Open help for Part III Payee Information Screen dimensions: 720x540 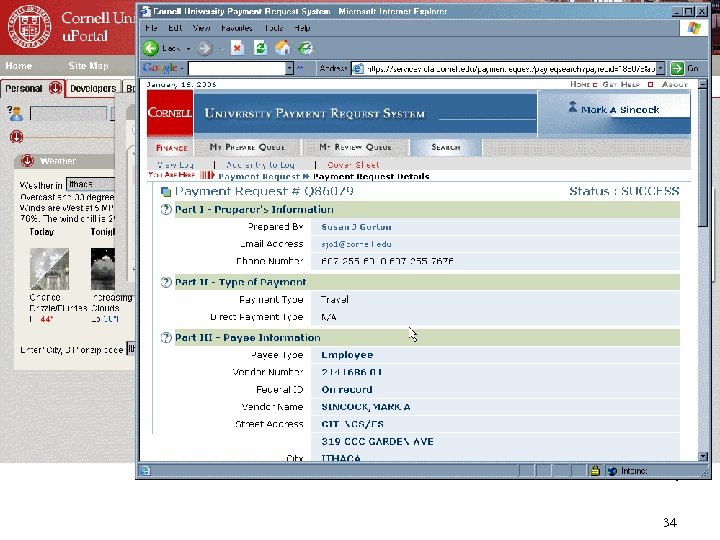click(166, 338)
